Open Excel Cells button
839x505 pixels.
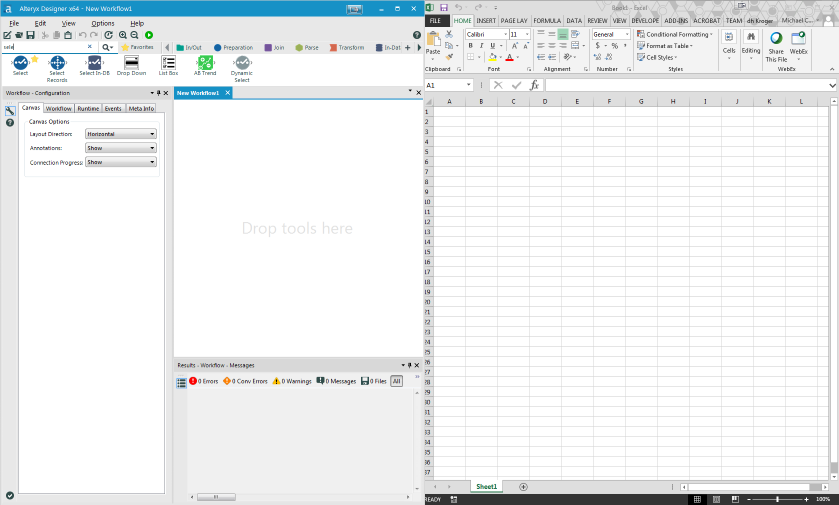[729, 44]
